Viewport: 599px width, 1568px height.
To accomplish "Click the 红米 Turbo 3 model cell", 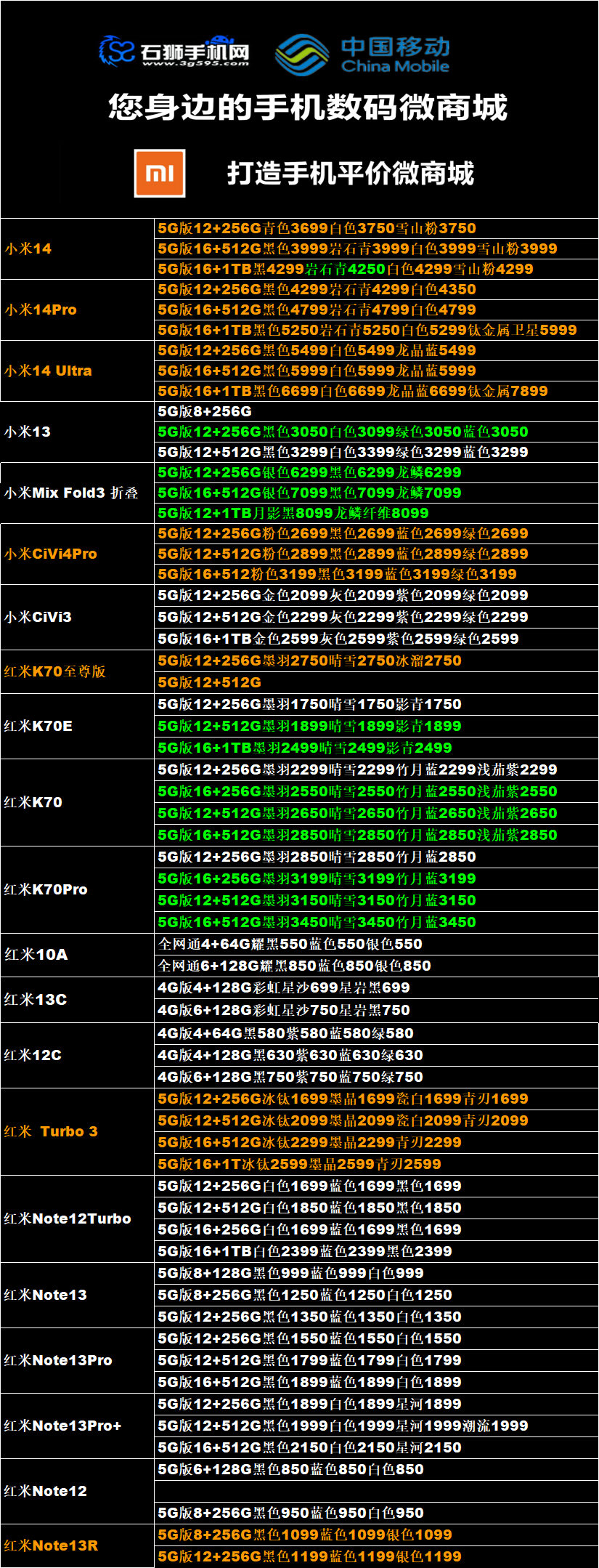I will pos(78,1131).
